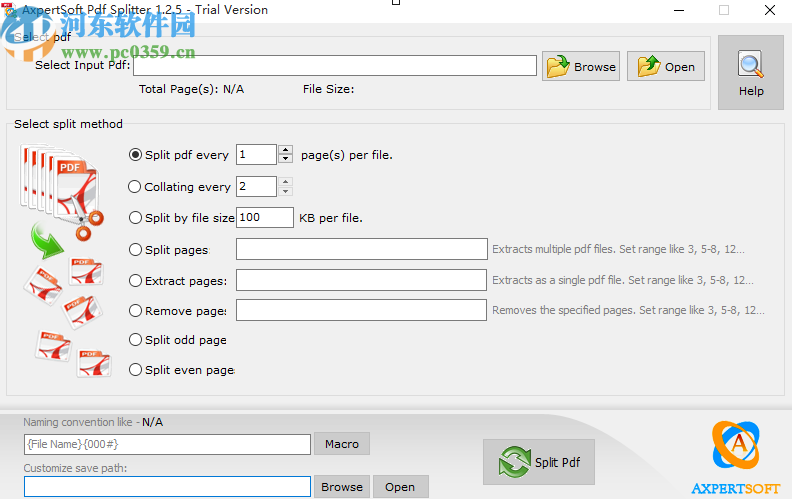
Task: Click the AxpertSoft logo
Action: 736,457
